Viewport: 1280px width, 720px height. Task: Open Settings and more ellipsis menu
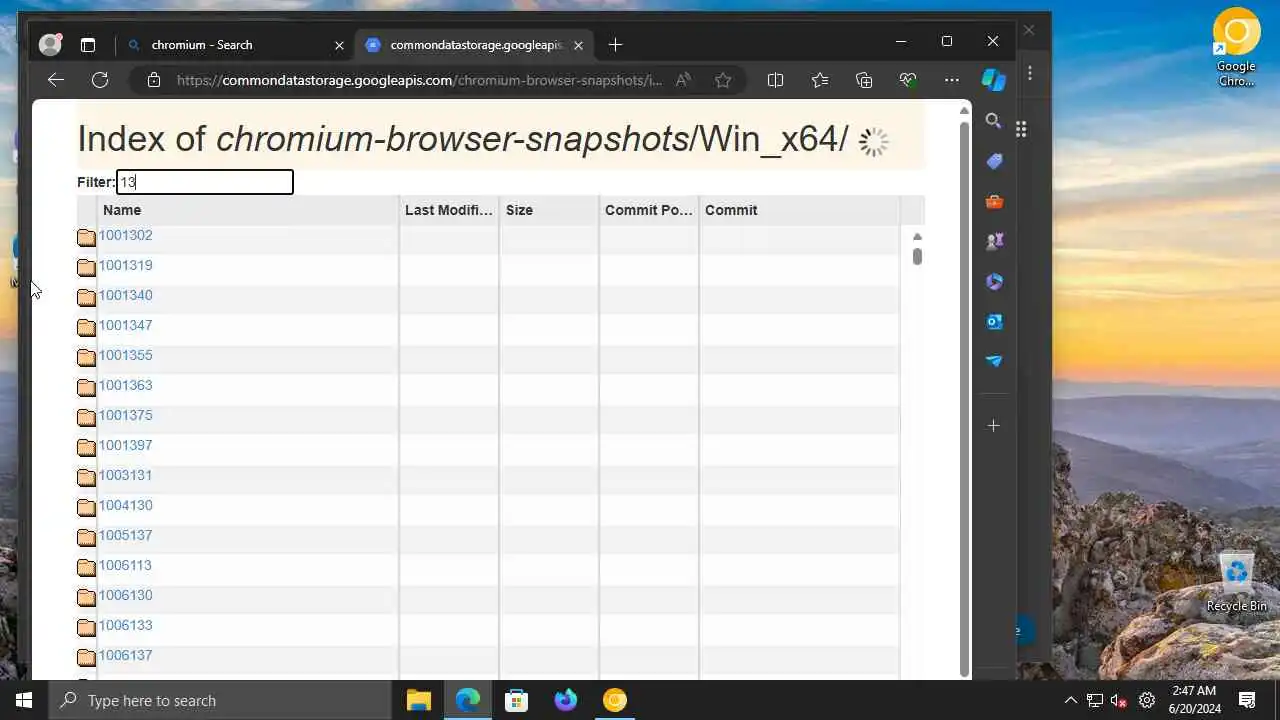pyautogui.click(x=952, y=80)
